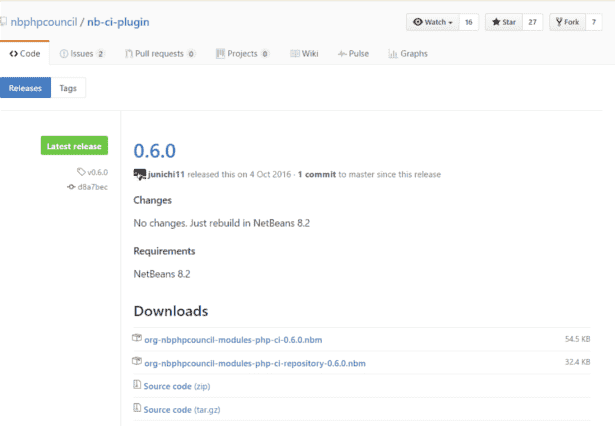The height and width of the screenshot is (426, 615).
Task: View the 16 watchers count
Action: tap(469, 22)
